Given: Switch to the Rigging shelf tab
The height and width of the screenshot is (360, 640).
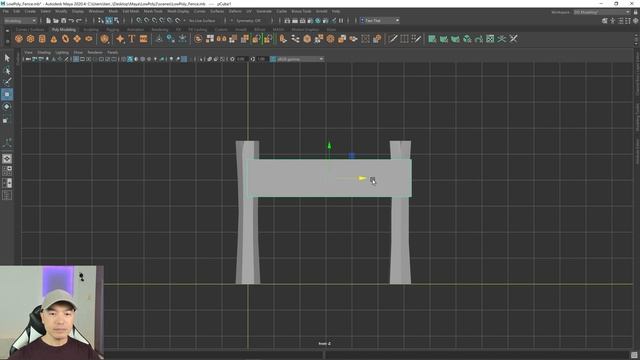Looking at the screenshot, I should [x=113, y=30].
